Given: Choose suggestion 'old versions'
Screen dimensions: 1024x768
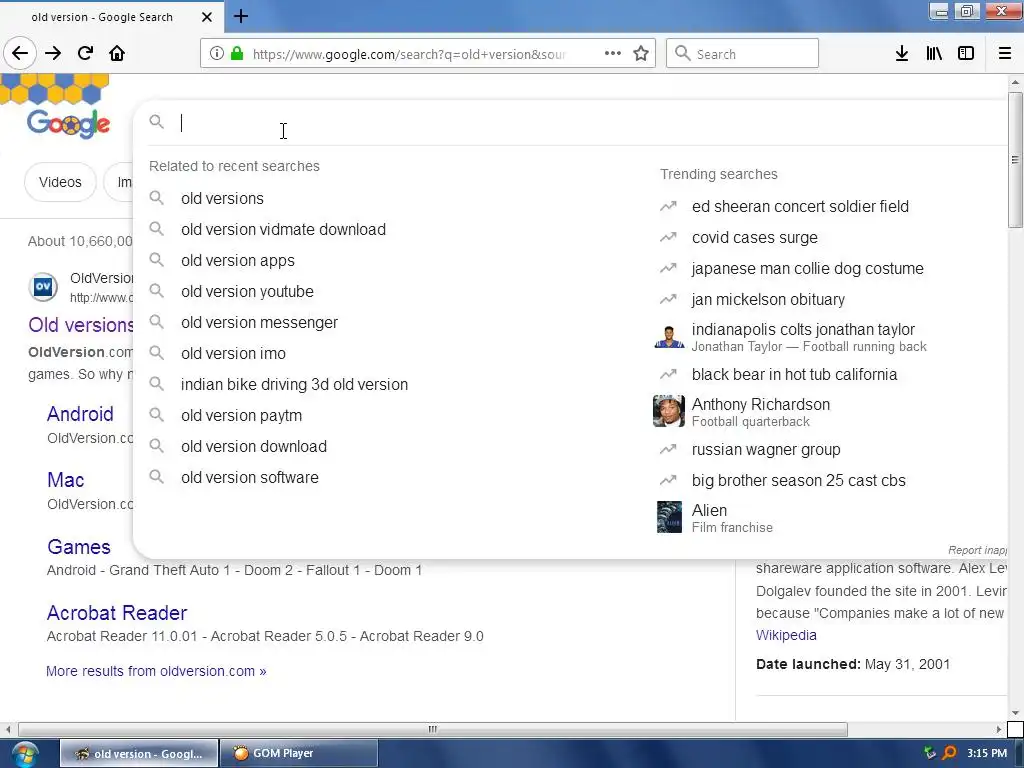Looking at the screenshot, I should [x=222, y=199].
